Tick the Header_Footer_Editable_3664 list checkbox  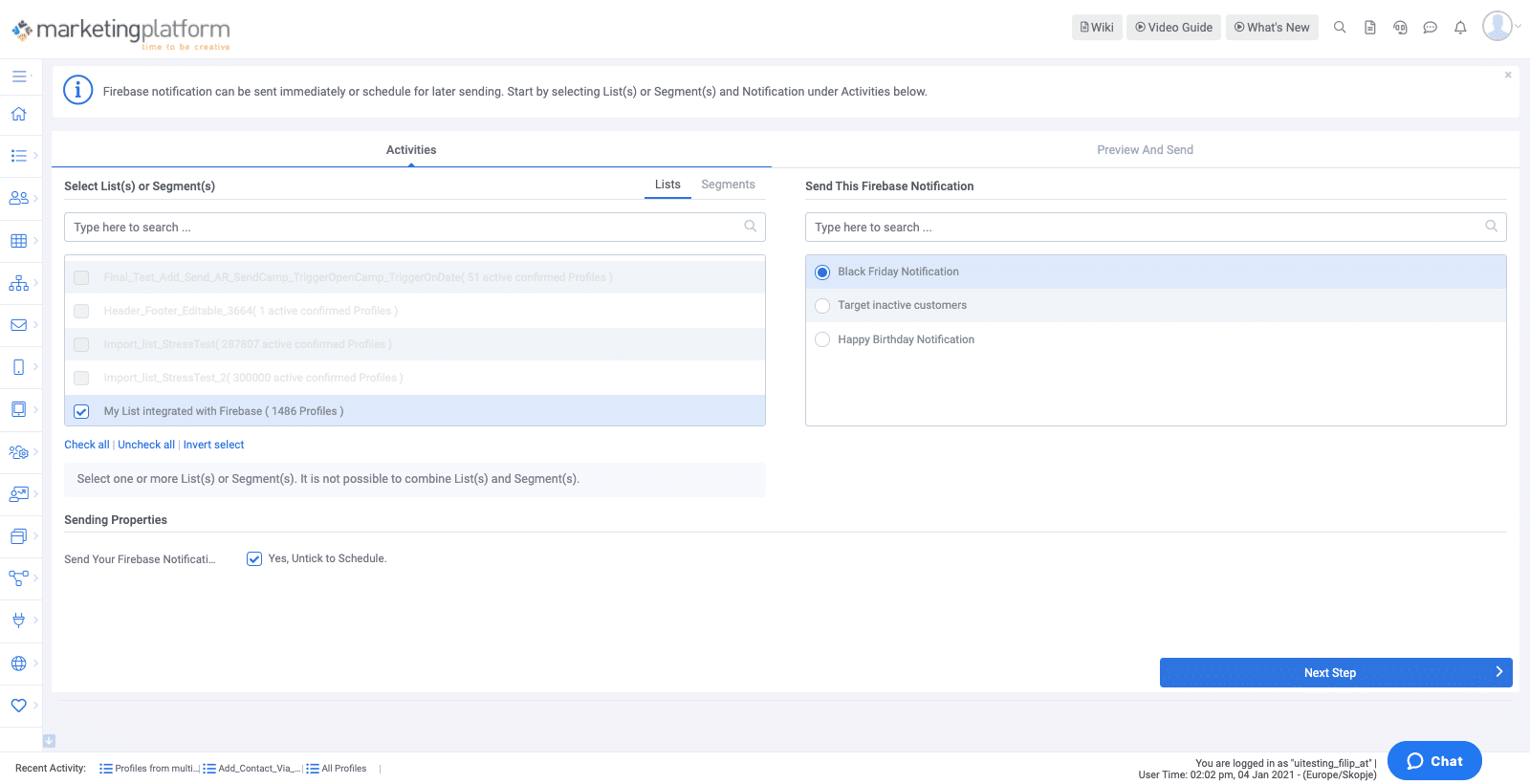tap(81, 311)
